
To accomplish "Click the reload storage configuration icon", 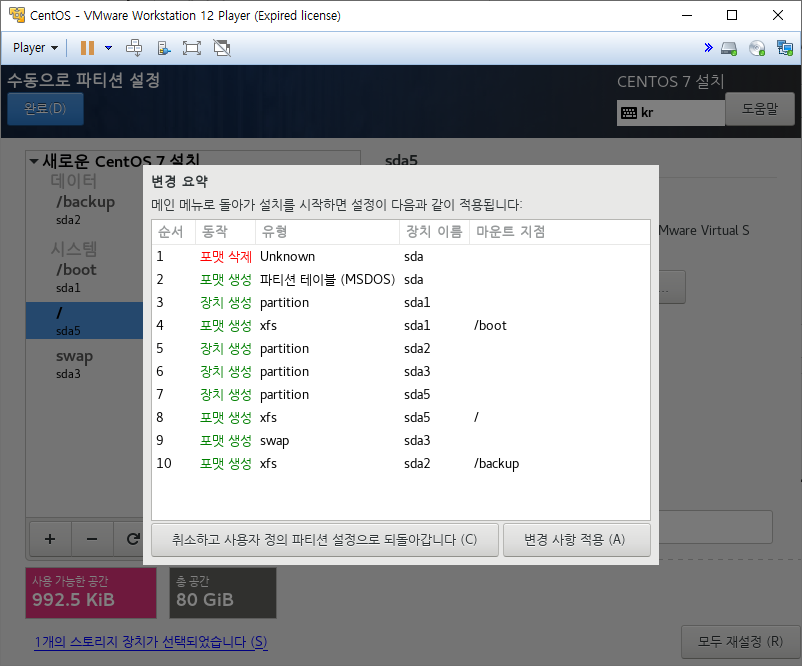I will 132,539.
